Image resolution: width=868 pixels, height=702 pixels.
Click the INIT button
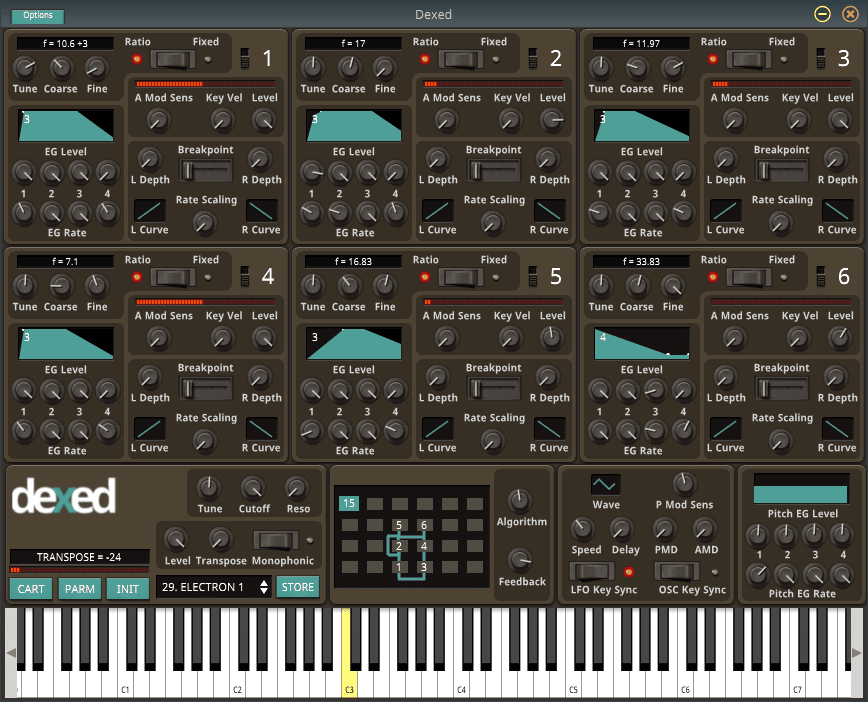(128, 589)
